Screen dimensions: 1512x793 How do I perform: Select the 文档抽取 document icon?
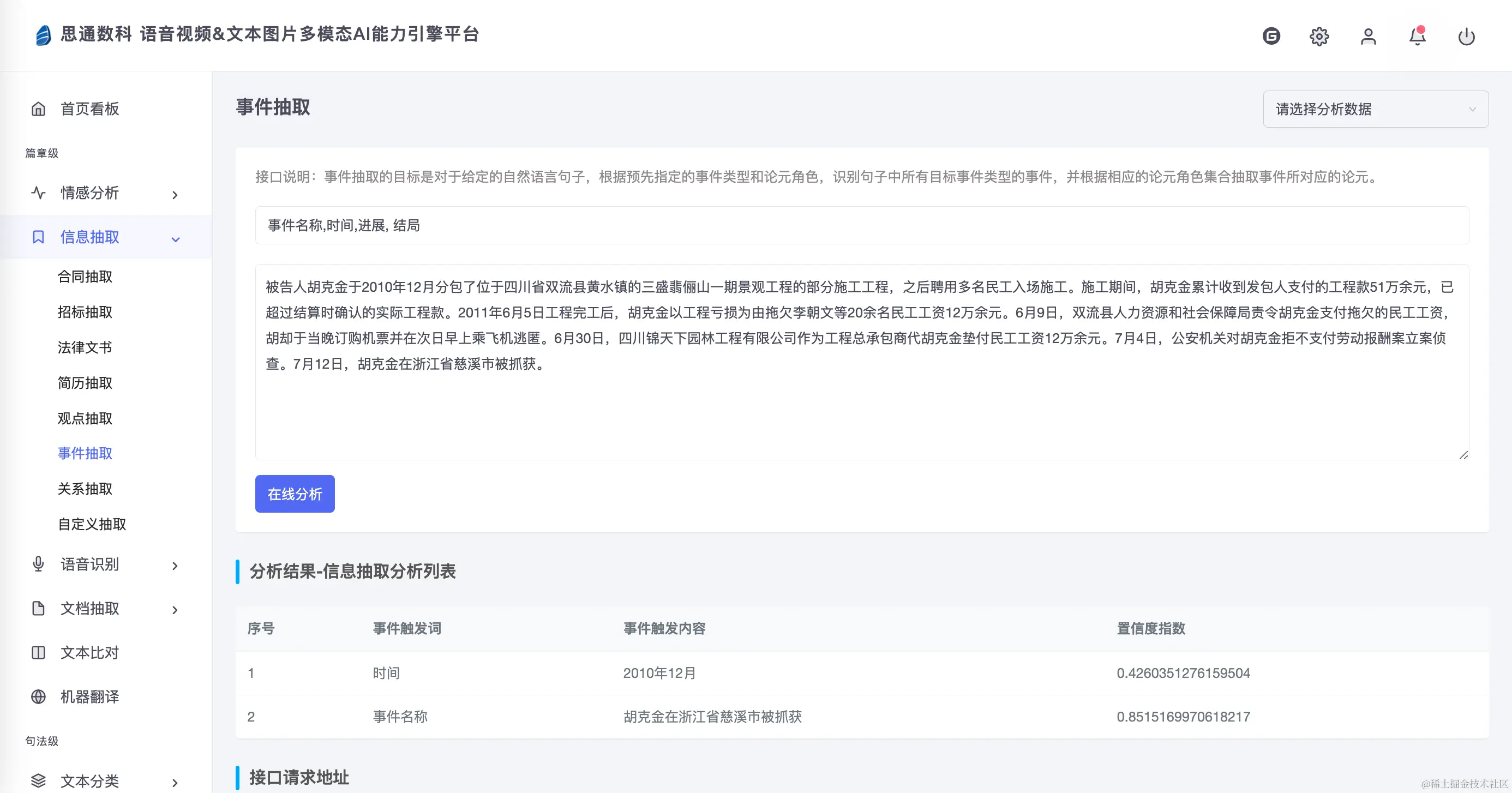[x=38, y=609]
